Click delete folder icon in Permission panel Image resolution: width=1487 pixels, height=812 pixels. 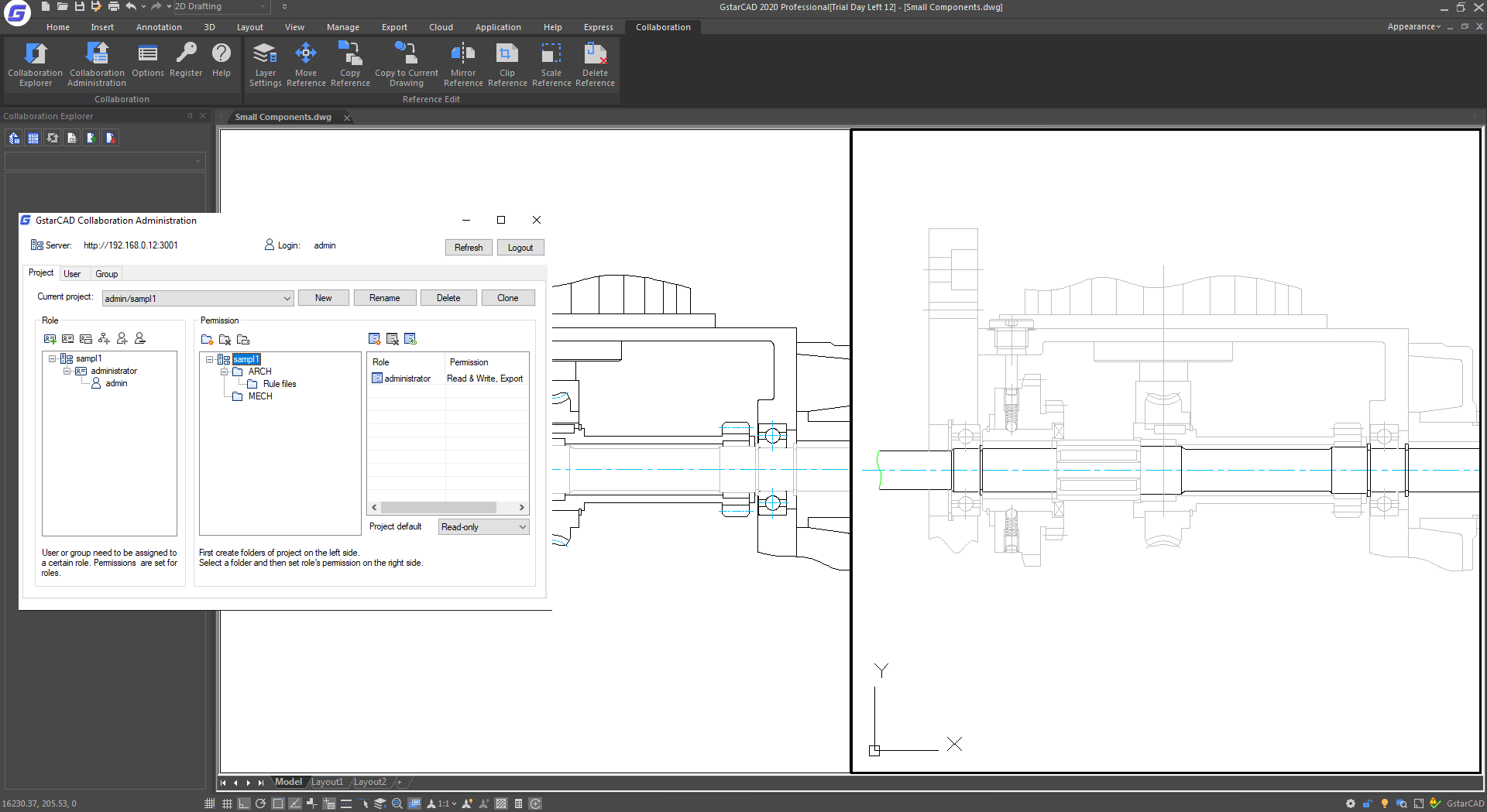(x=225, y=340)
